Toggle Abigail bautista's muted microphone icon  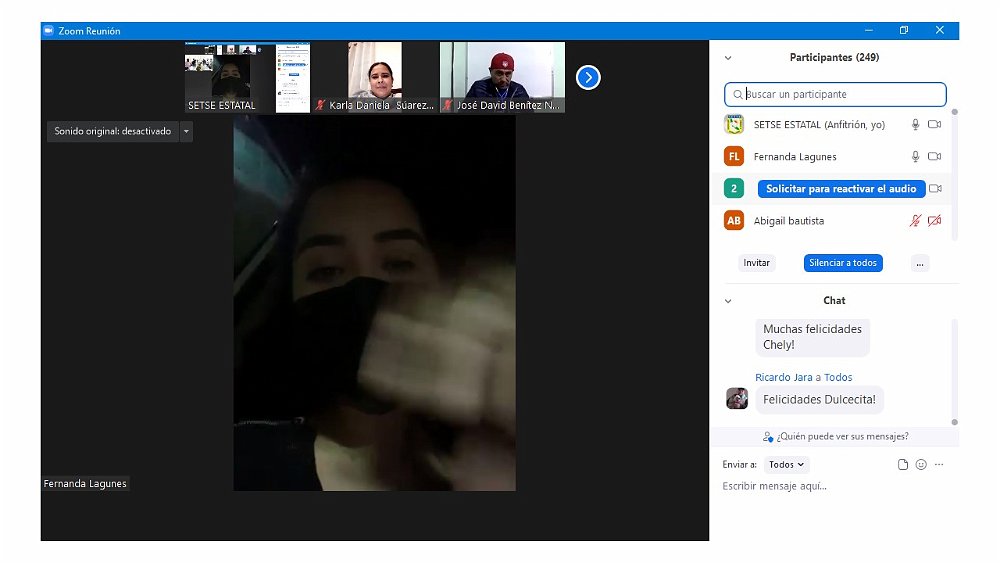(x=914, y=221)
